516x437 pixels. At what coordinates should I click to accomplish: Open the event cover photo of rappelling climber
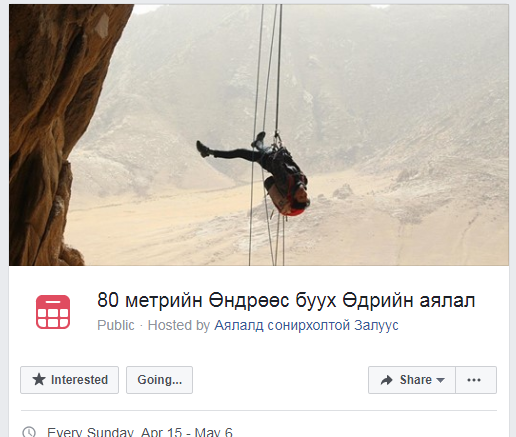(259, 135)
